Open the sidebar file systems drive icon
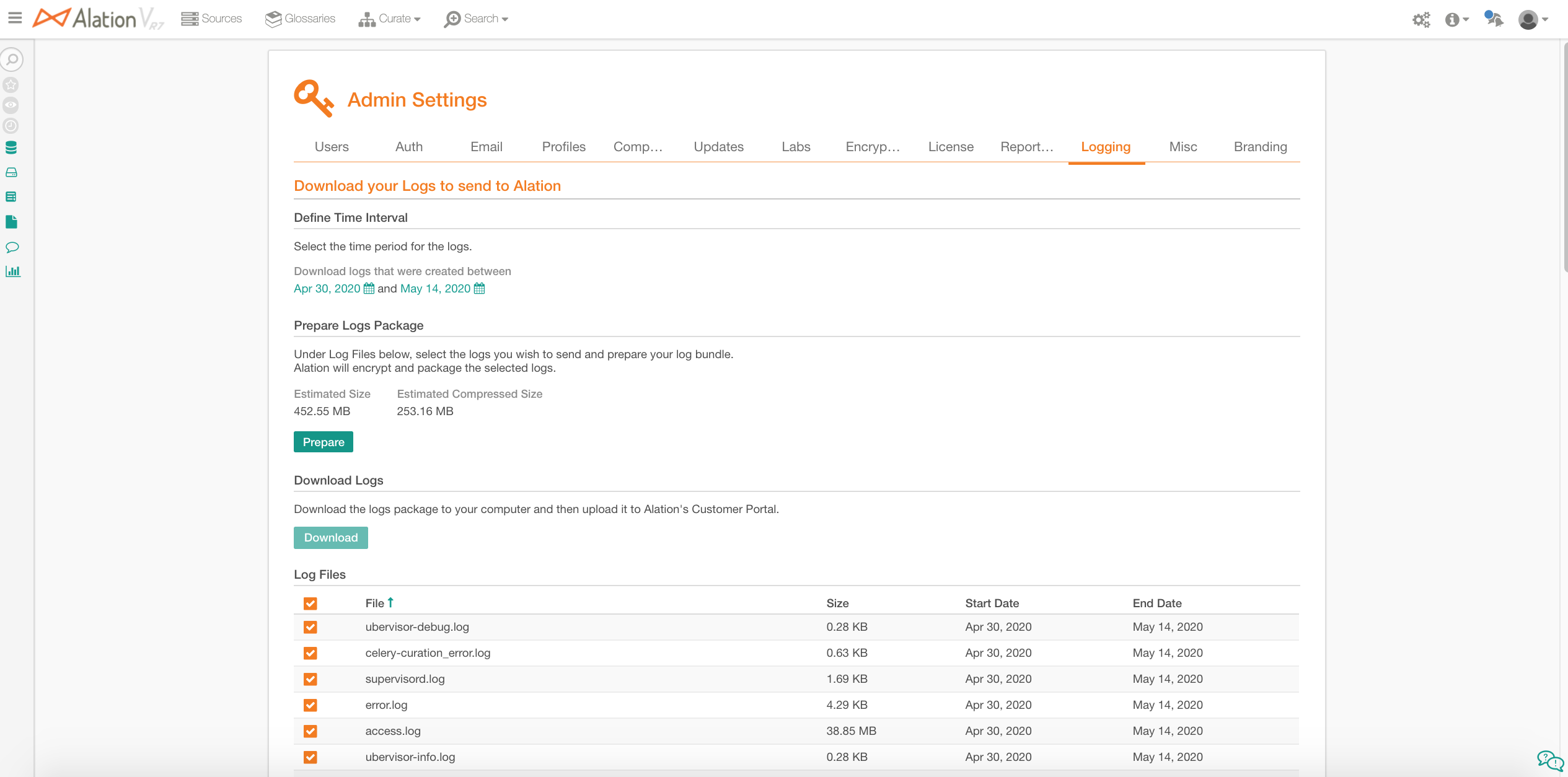The height and width of the screenshot is (777, 1568). point(11,172)
